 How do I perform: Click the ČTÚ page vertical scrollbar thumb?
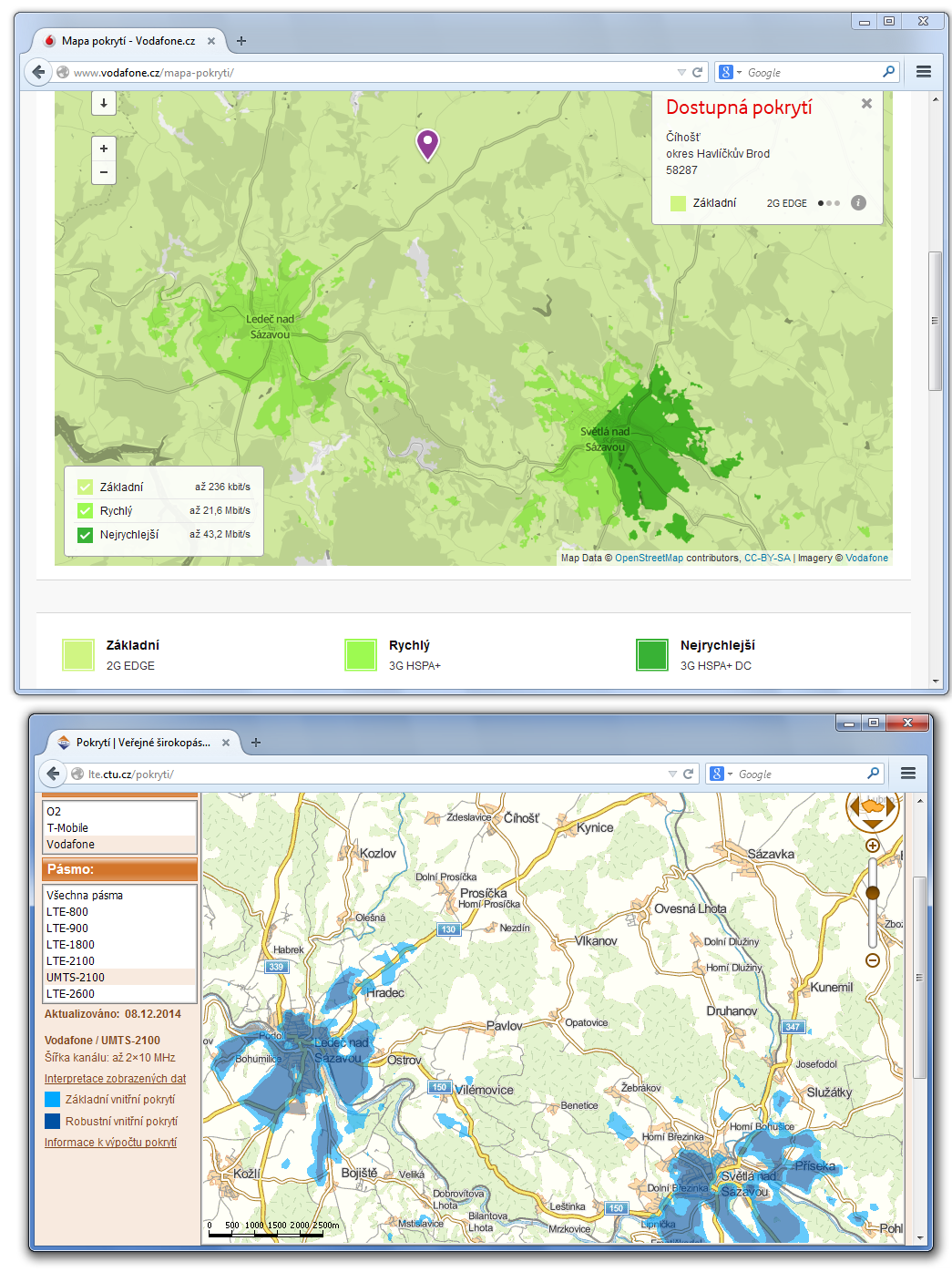click(919, 978)
